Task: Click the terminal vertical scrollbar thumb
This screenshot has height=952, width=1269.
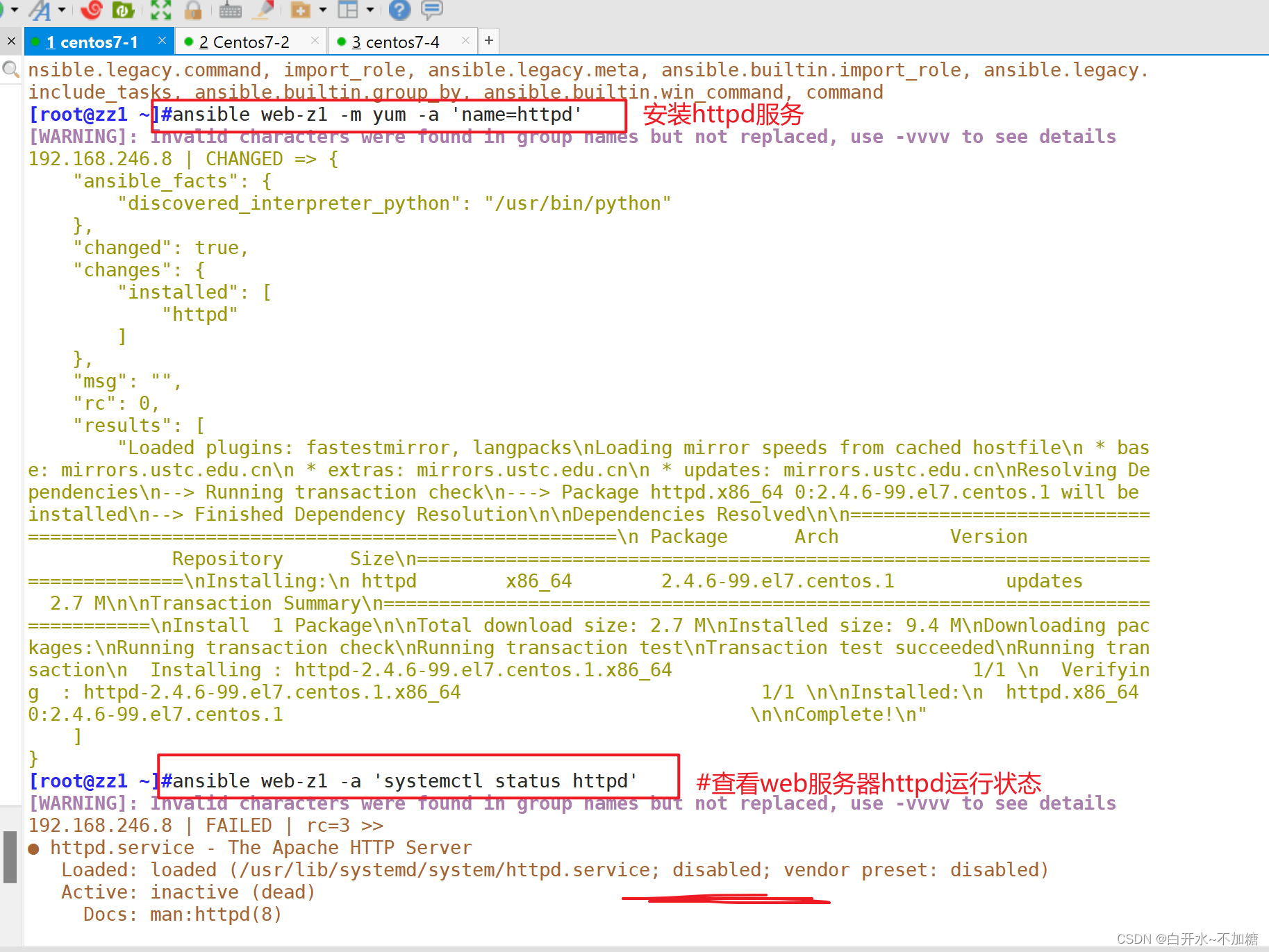Action: click(10, 857)
